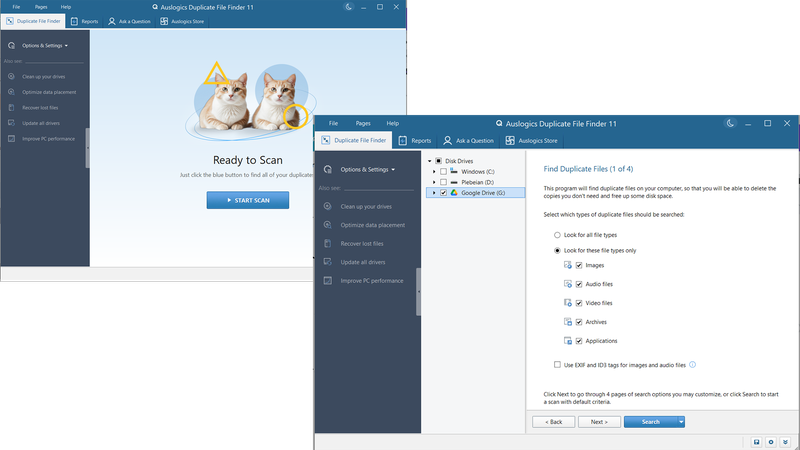Click the blue Search button
800x450 pixels.
[651, 422]
